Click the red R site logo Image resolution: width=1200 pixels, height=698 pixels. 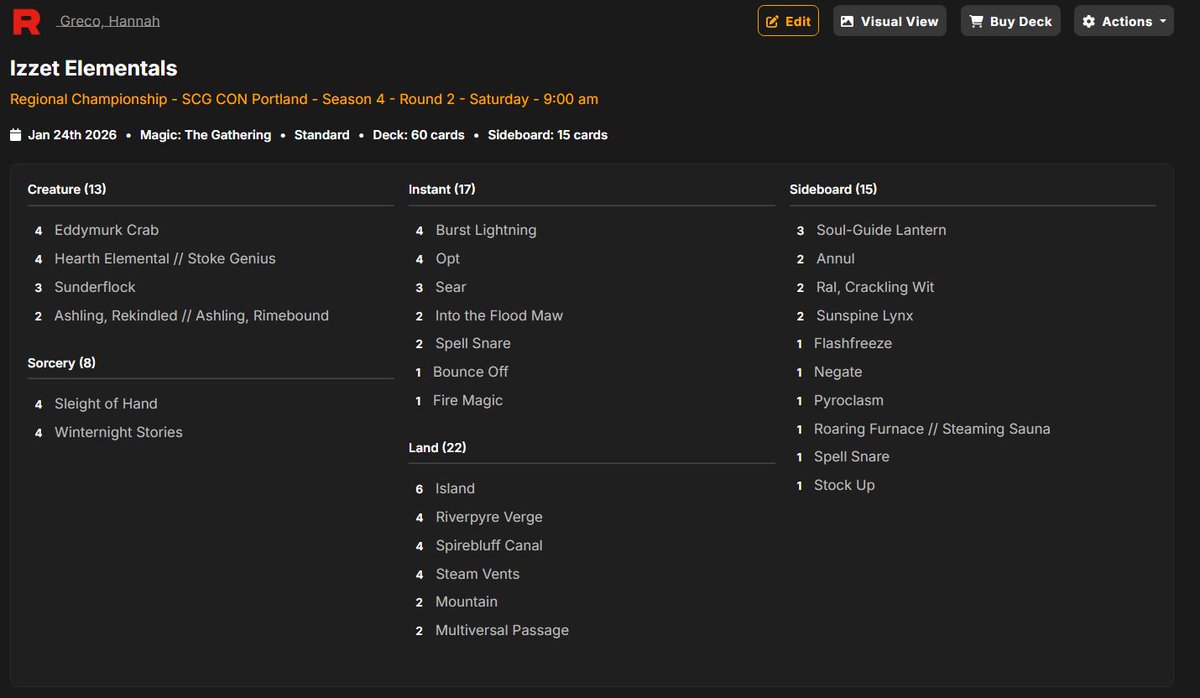click(x=26, y=21)
